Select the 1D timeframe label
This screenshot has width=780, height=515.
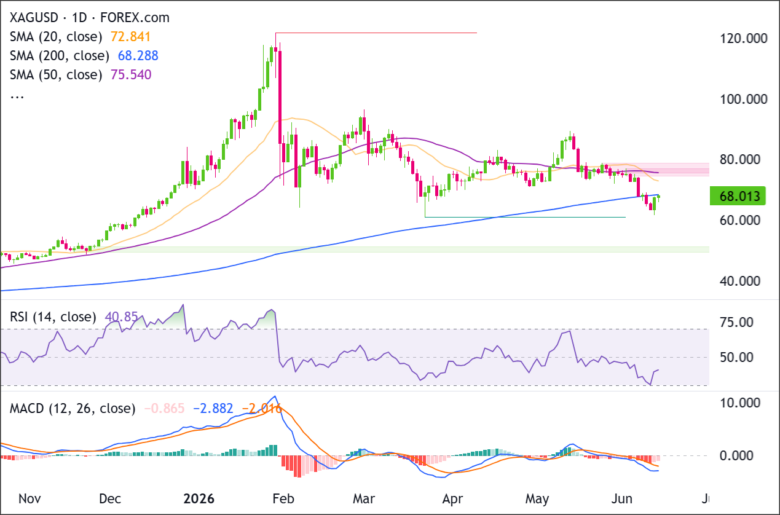(80, 17)
